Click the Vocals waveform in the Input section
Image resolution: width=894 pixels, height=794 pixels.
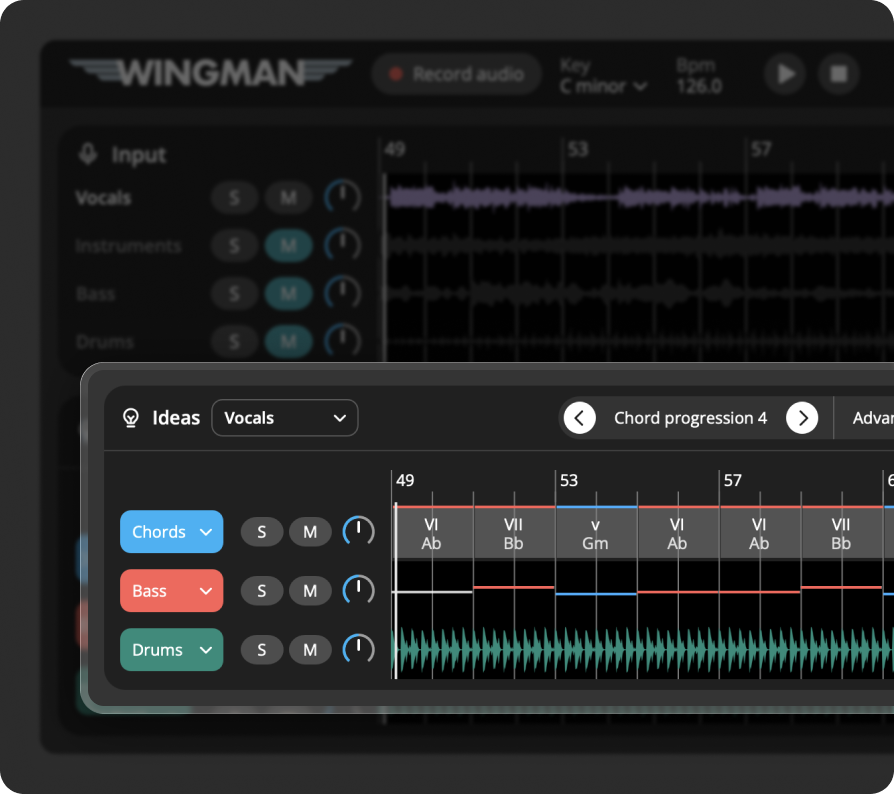coord(640,198)
